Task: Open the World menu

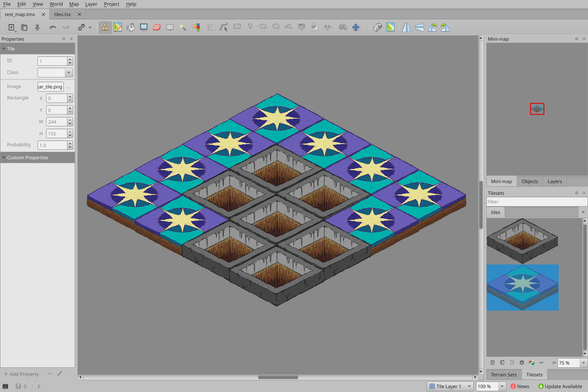Action: (56, 4)
